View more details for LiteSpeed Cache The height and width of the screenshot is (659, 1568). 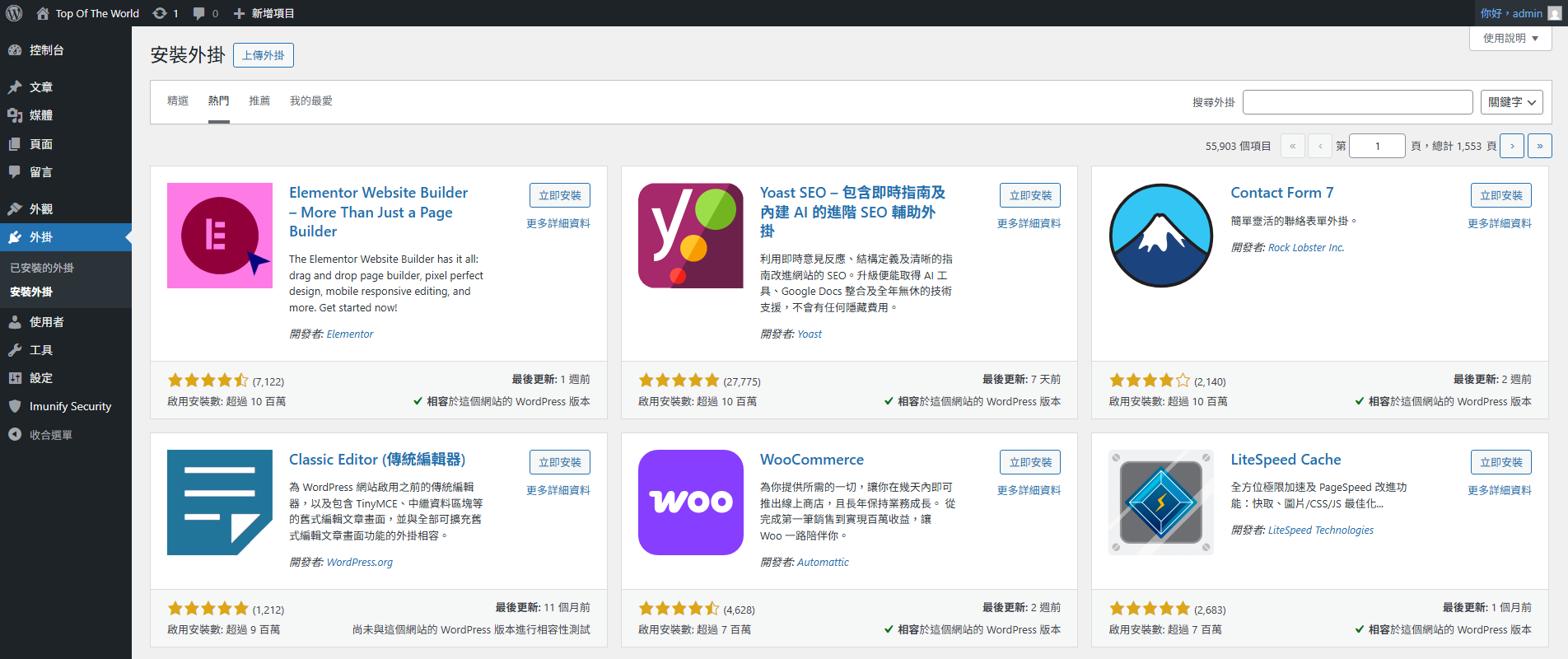pos(1500,490)
